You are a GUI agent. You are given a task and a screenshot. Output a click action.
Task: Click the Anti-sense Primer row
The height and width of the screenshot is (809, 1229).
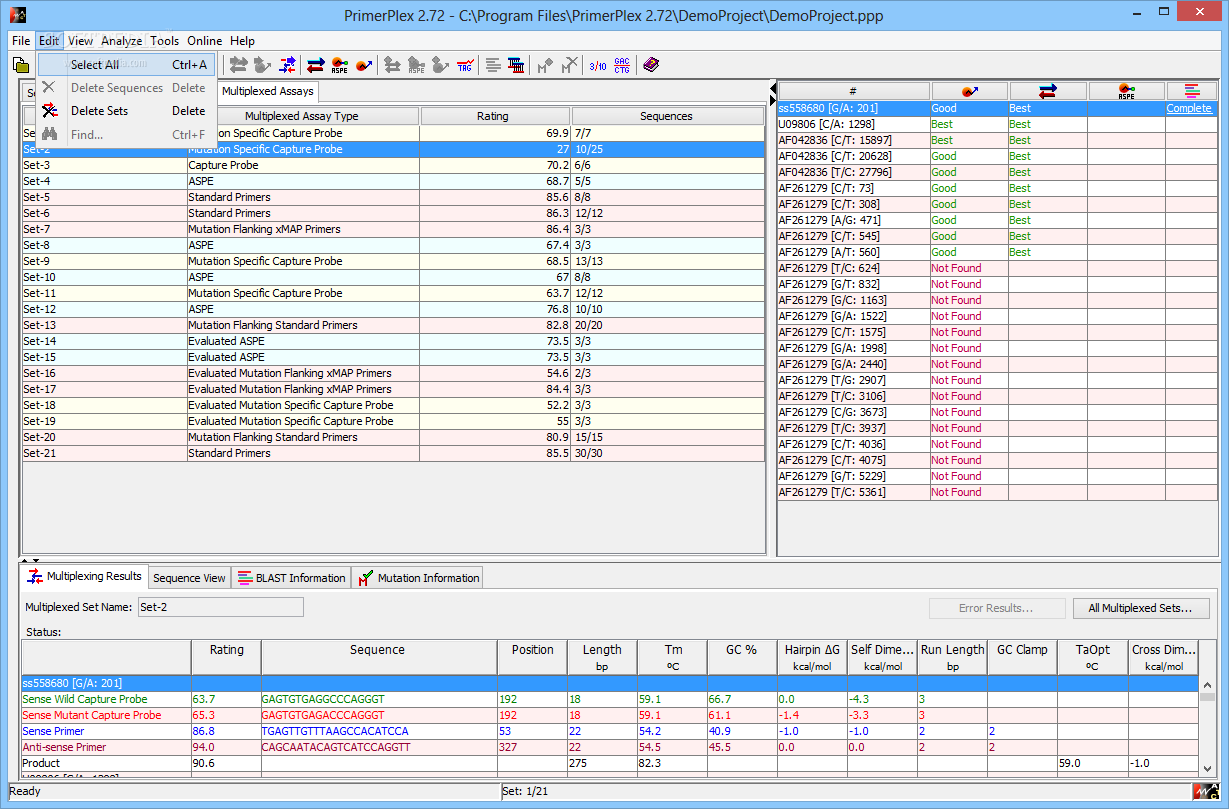(609, 747)
